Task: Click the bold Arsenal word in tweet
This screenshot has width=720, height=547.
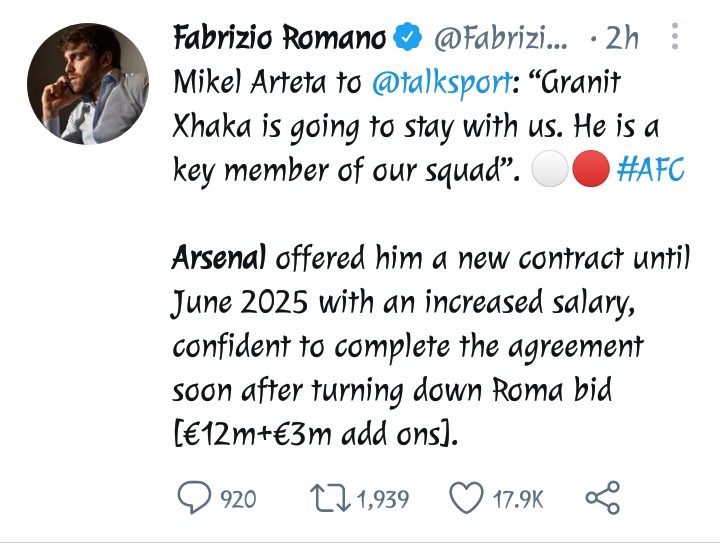Action: coord(219,257)
